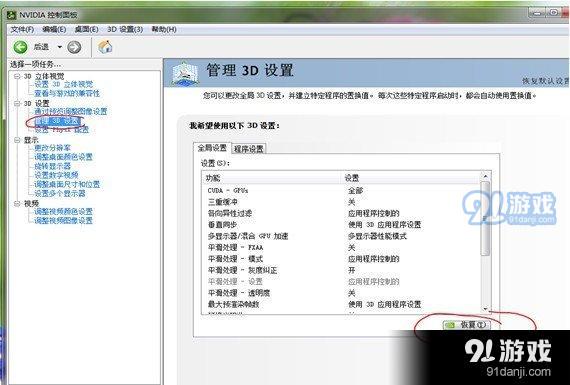Select the 平滑处理 - FXAA row
This screenshot has height=385, width=570.
click(x=341, y=248)
